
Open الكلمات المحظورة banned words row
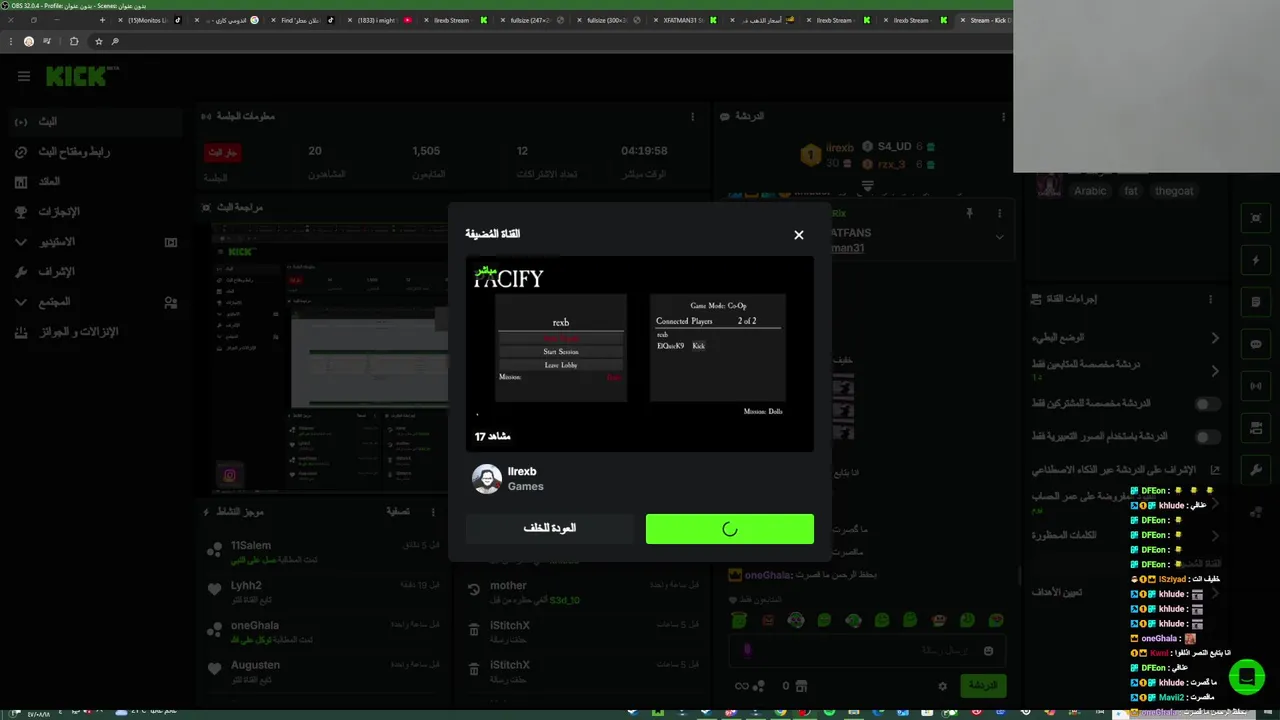coord(1126,535)
